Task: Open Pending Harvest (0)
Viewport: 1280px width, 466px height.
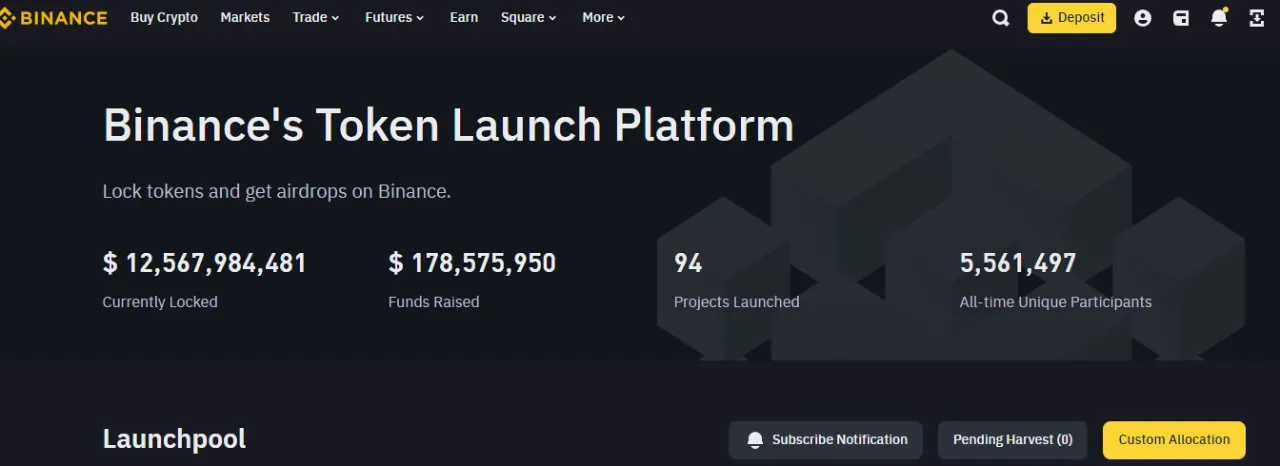Action: 1012,440
